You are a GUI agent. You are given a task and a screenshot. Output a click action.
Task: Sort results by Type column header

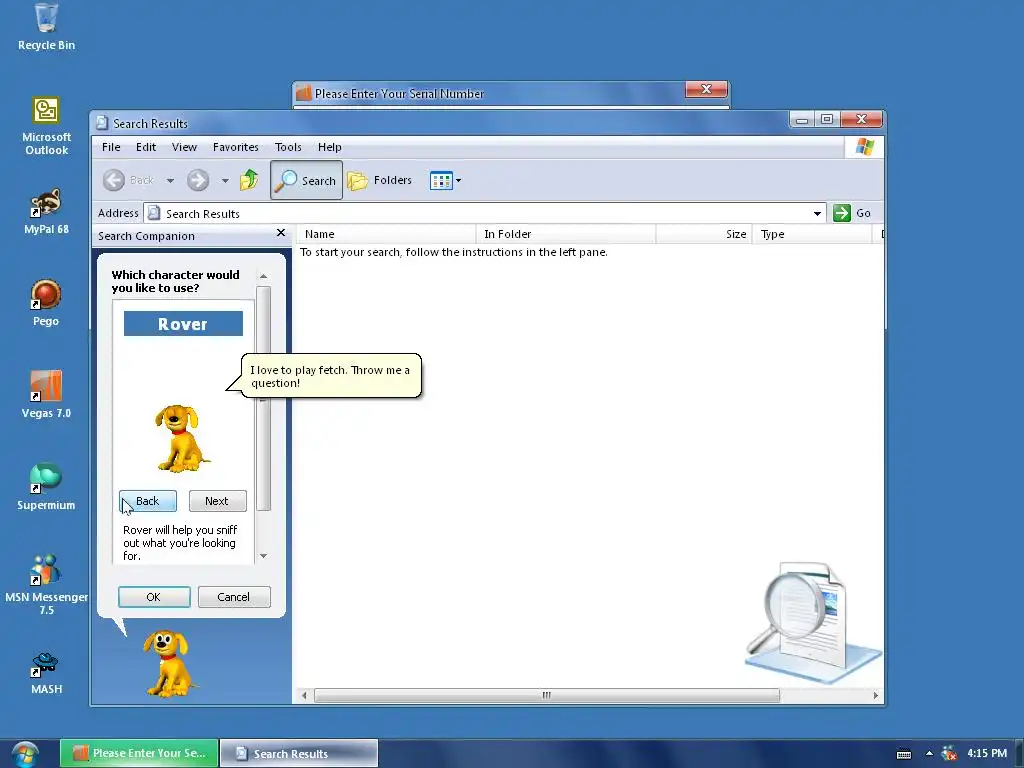tap(812, 234)
